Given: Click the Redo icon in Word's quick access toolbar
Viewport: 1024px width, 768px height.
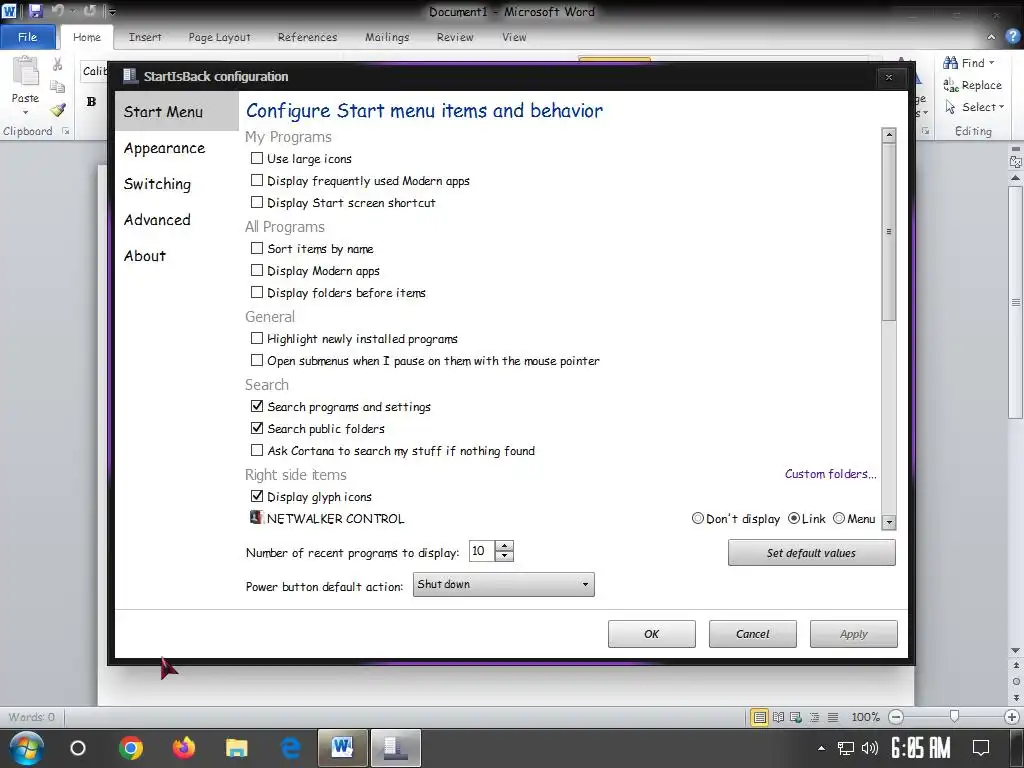Looking at the screenshot, I should coord(89,10).
